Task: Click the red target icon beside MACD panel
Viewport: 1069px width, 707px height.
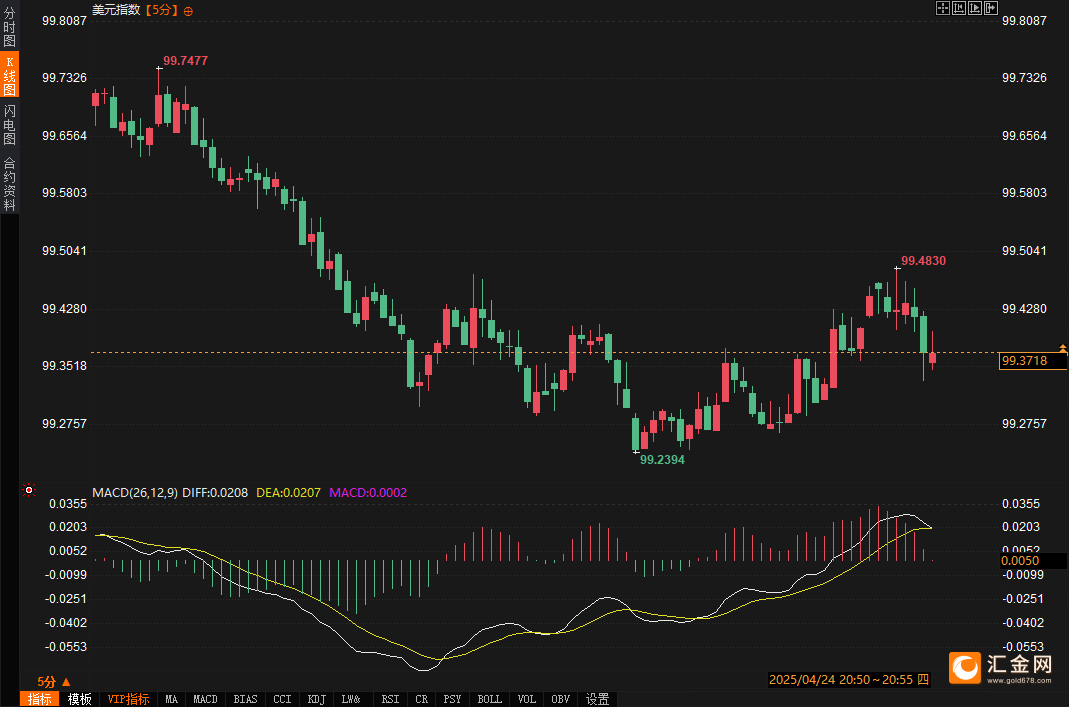Action: [x=29, y=491]
